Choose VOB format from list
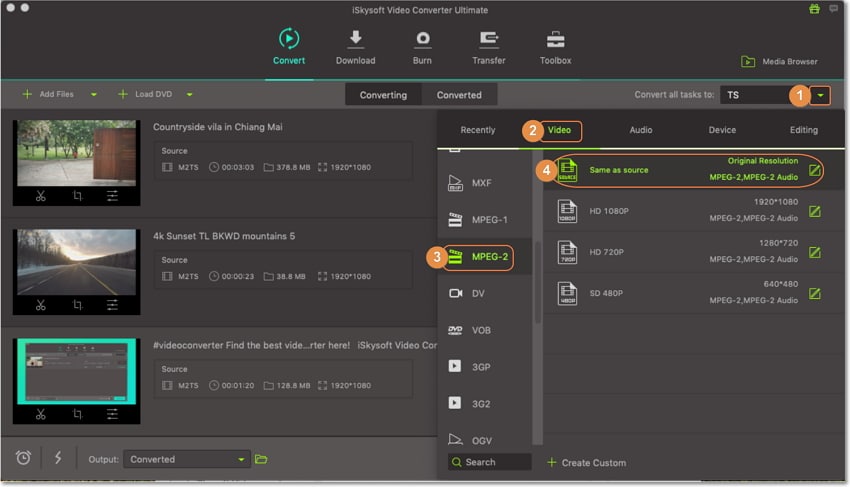850x487 pixels. 482,330
